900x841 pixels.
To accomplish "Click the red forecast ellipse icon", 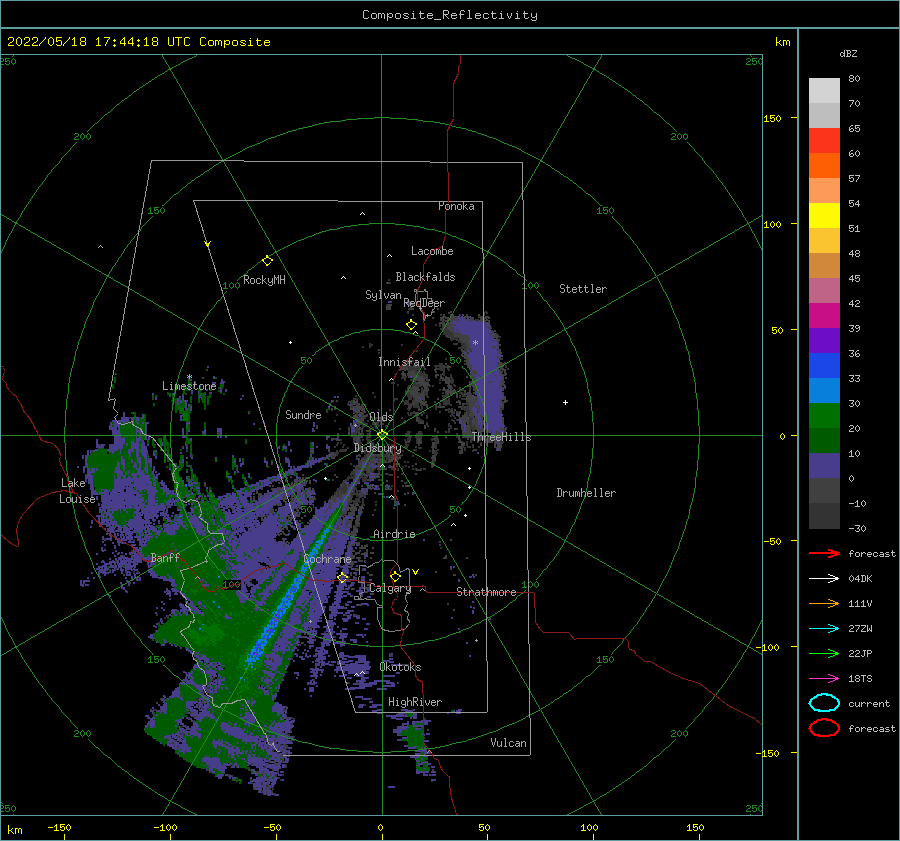I will (824, 728).
